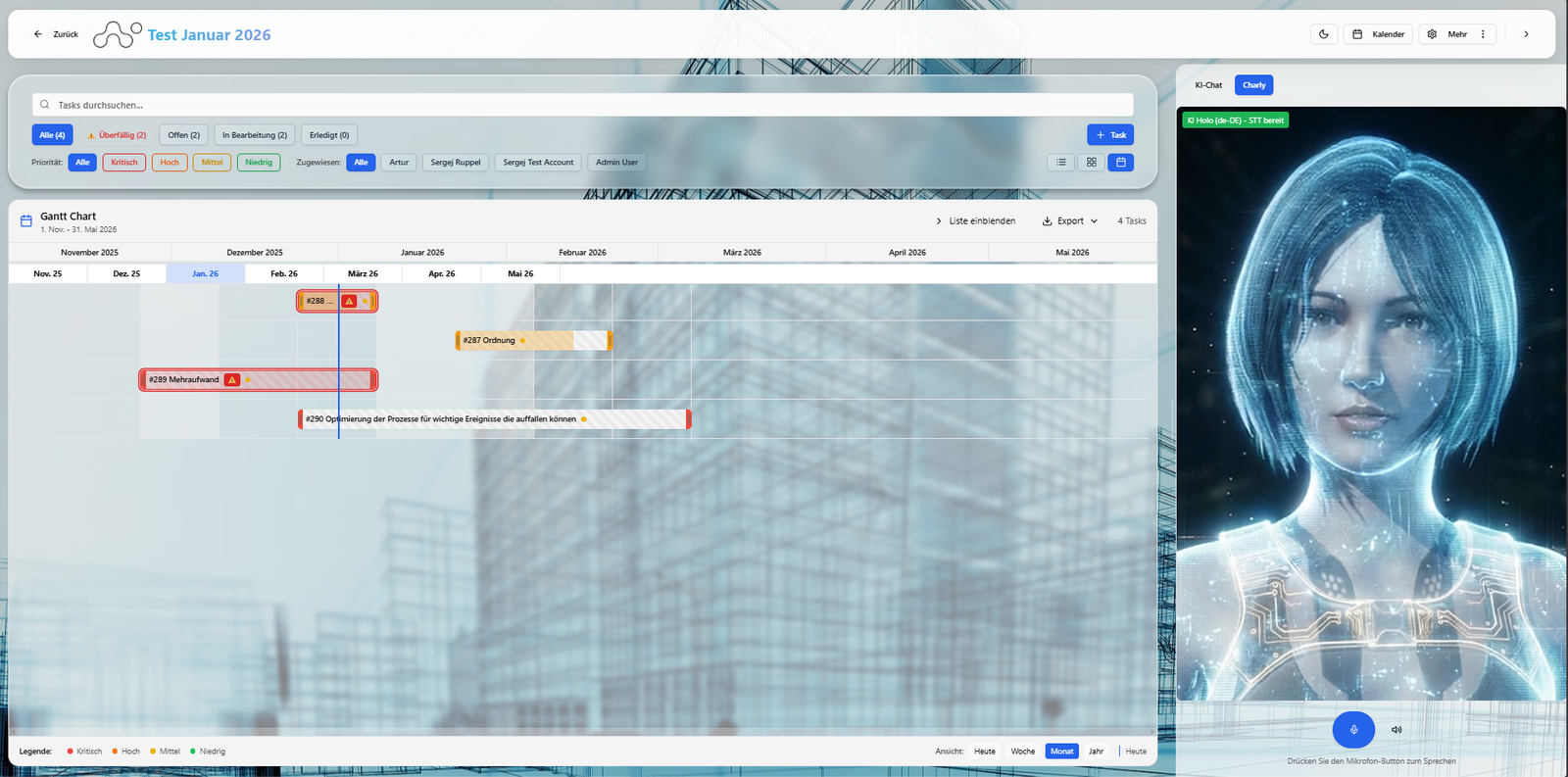Focus the Tasks durchsuchen search field
The image size is (1568, 777).
(583, 105)
